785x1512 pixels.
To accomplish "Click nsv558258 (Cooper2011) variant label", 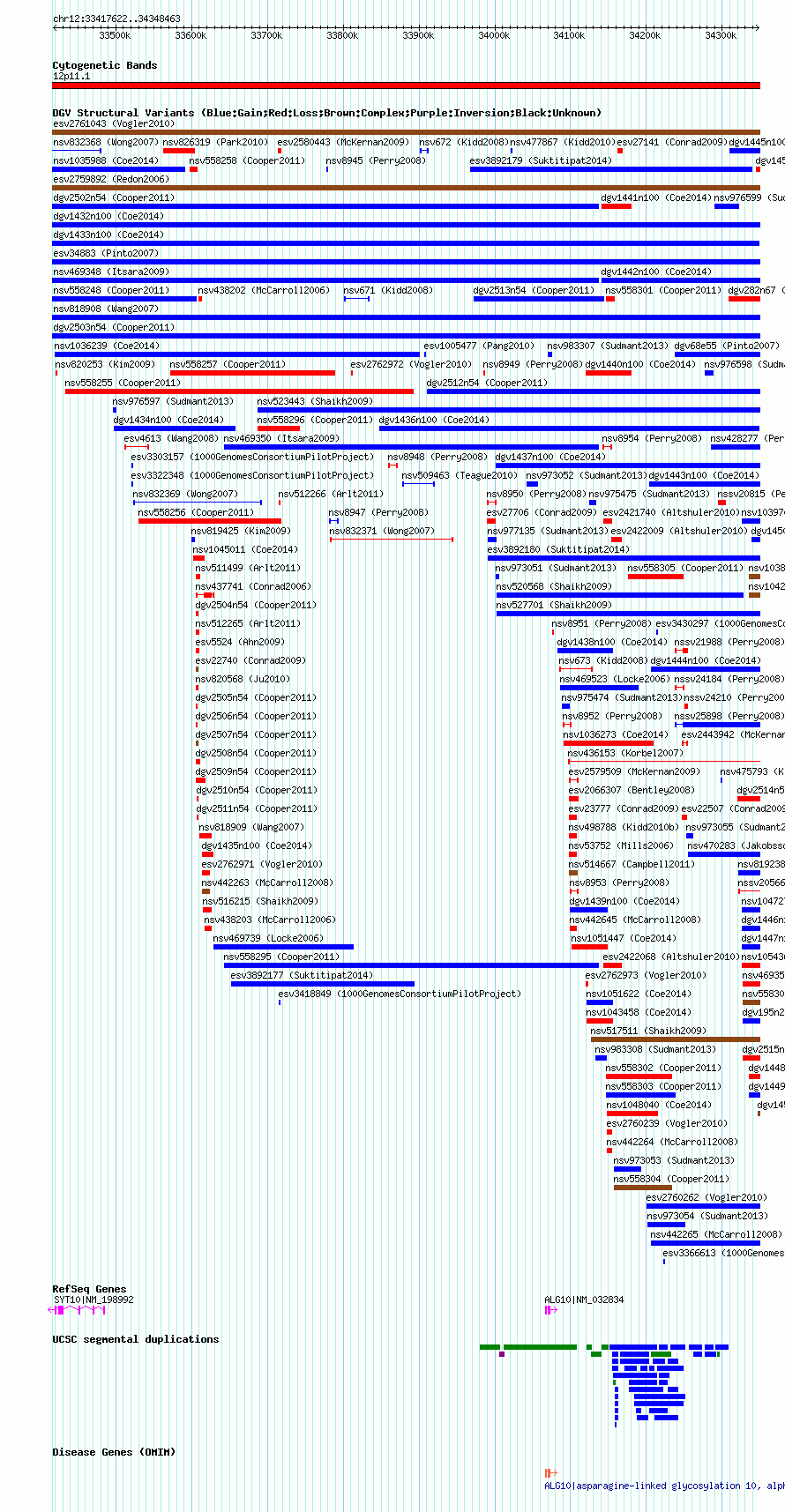I will click(x=247, y=160).
